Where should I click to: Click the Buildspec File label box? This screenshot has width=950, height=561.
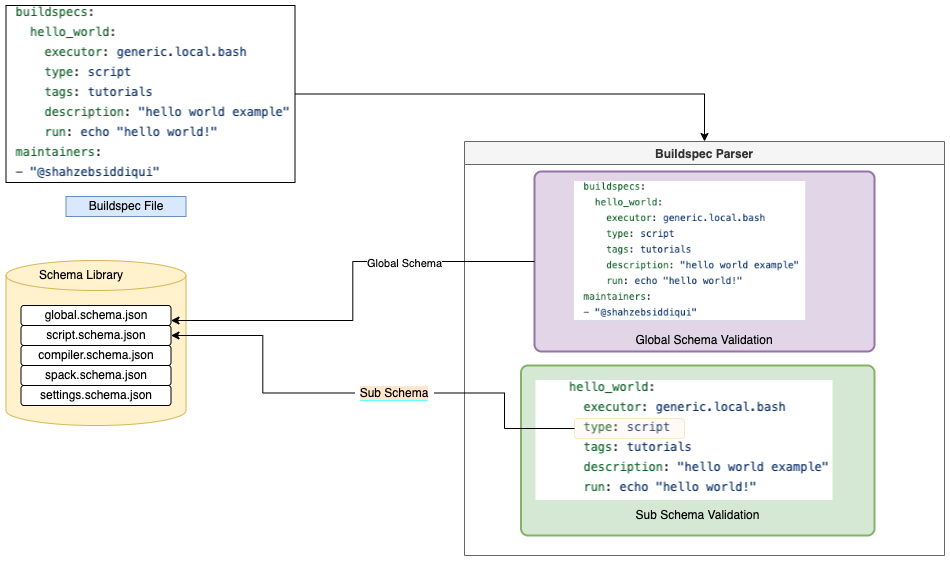coord(126,206)
